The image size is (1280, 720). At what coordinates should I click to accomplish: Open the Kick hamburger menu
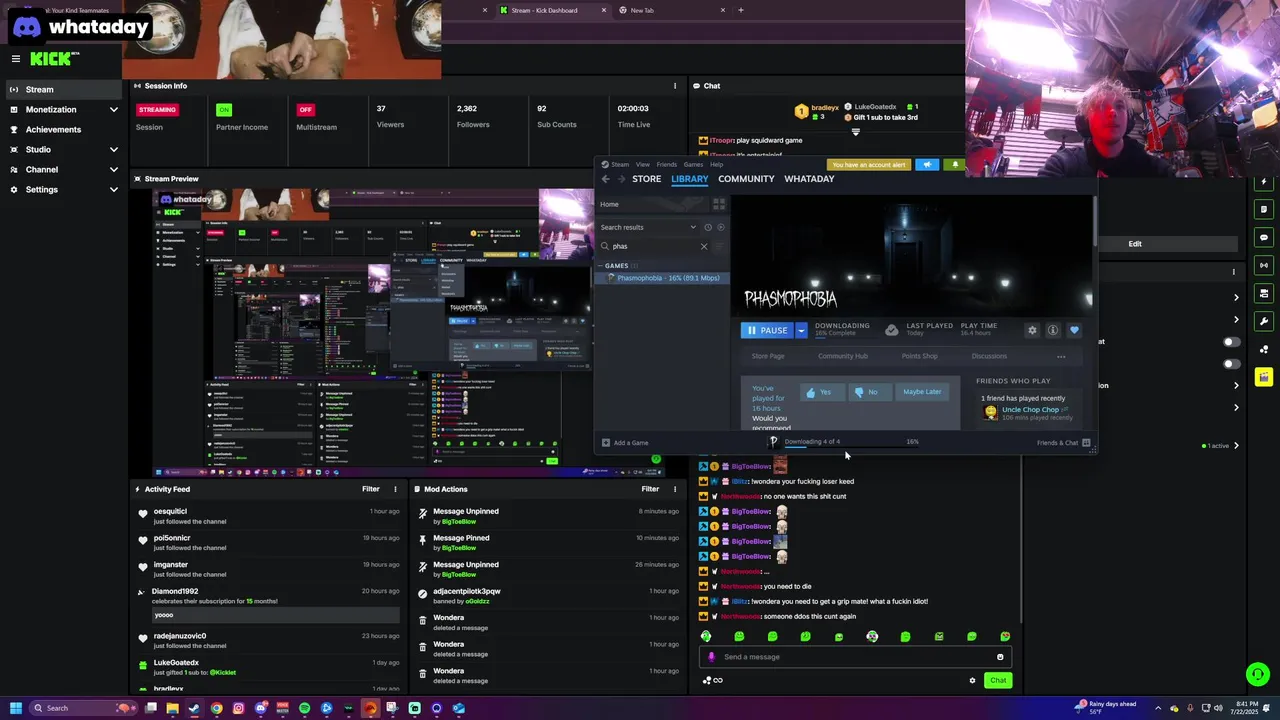(15, 59)
